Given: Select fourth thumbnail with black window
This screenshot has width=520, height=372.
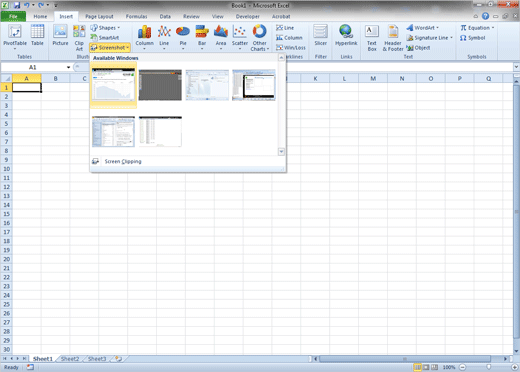Looking at the screenshot, I should point(254,85).
